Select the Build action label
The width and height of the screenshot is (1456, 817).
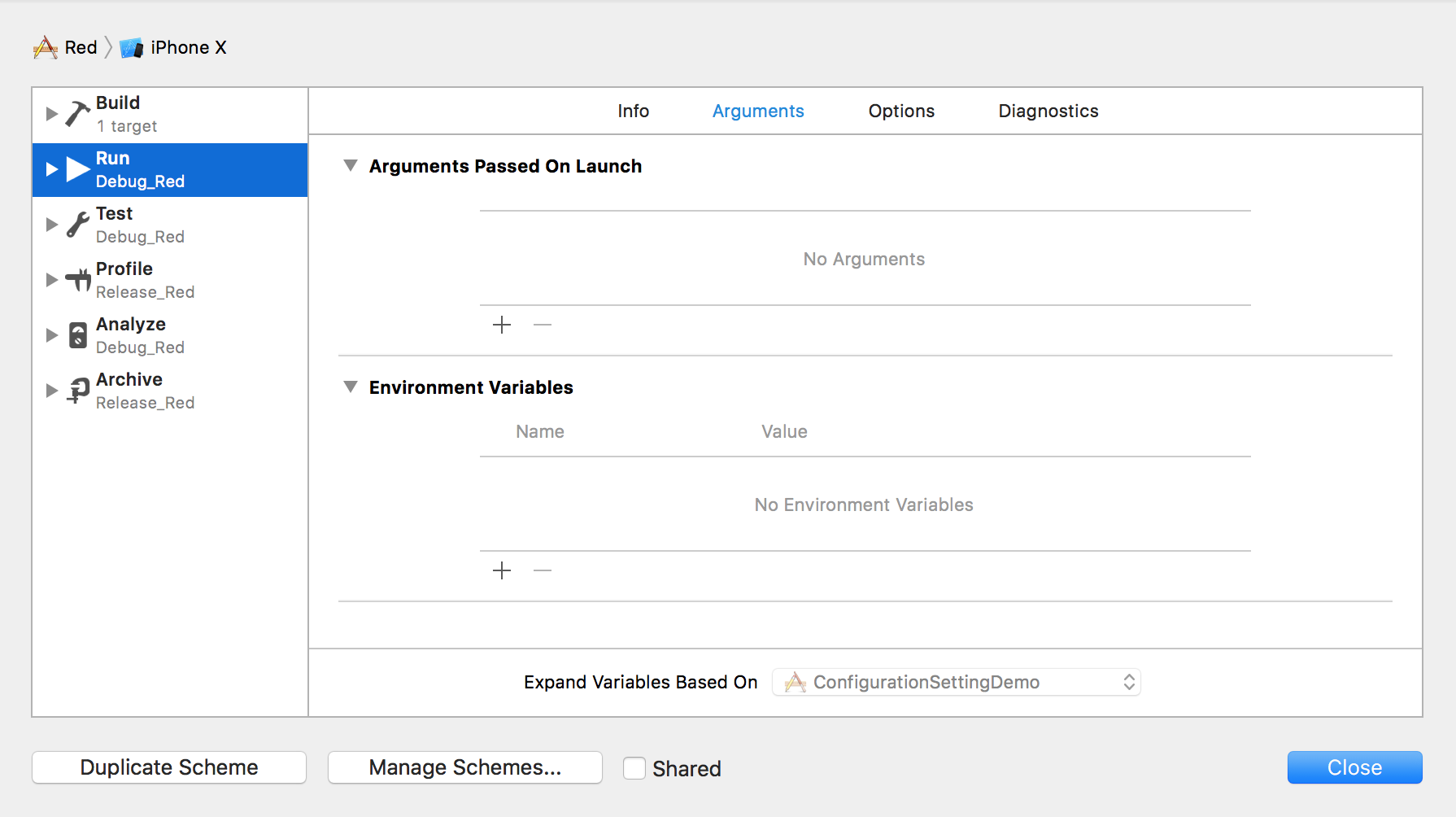tap(118, 103)
